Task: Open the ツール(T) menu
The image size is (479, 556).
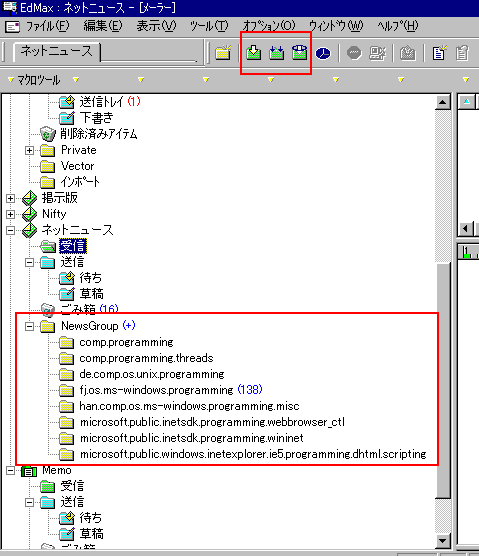Action: pos(209,26)
